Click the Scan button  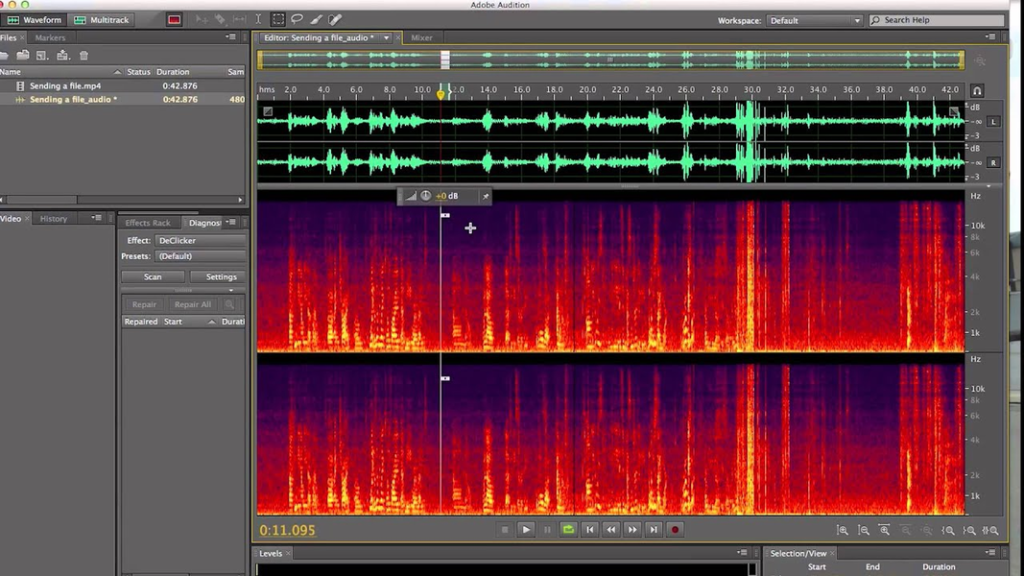pos(153,277)
